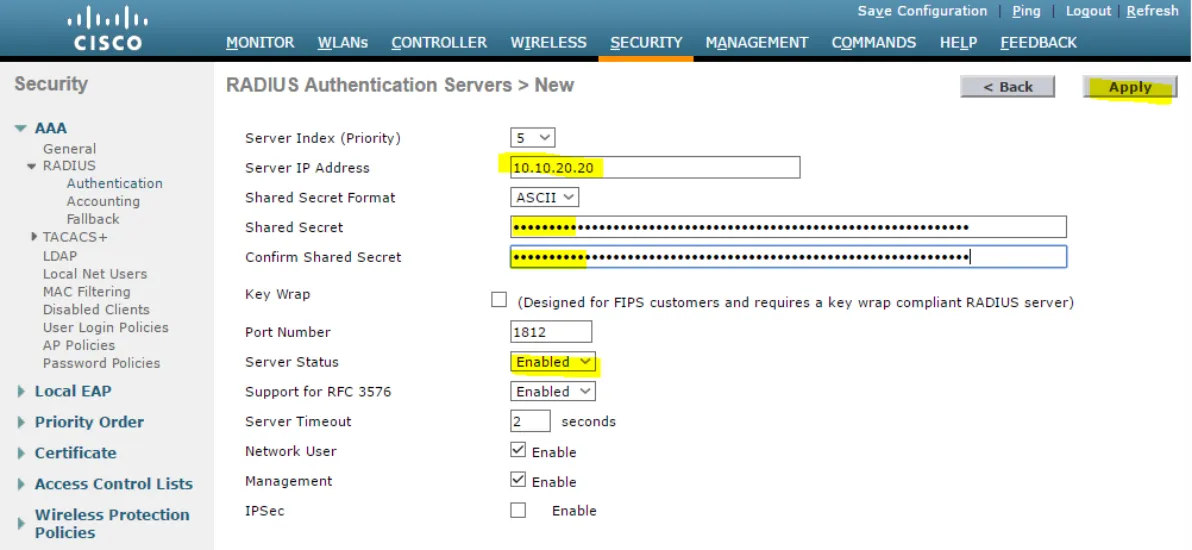1192x550 pixels.
Task: Expand the TACACS+ tree node
Action: [x=34, y=237]
